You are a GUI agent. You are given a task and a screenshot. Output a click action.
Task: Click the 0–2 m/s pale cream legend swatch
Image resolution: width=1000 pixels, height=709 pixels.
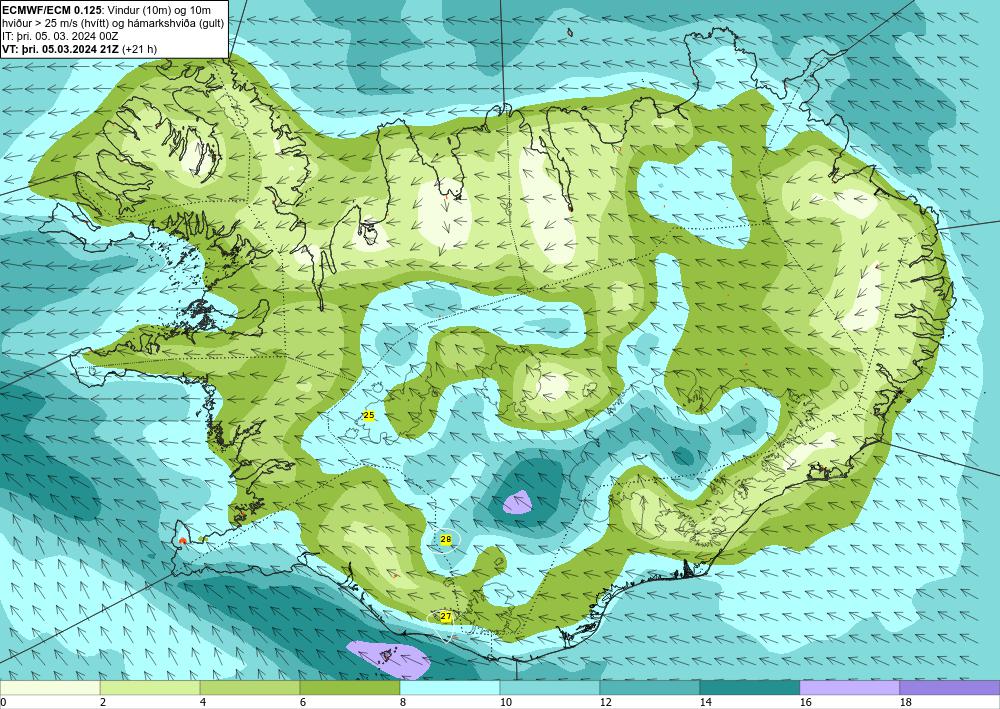click(x=50, y=688)
